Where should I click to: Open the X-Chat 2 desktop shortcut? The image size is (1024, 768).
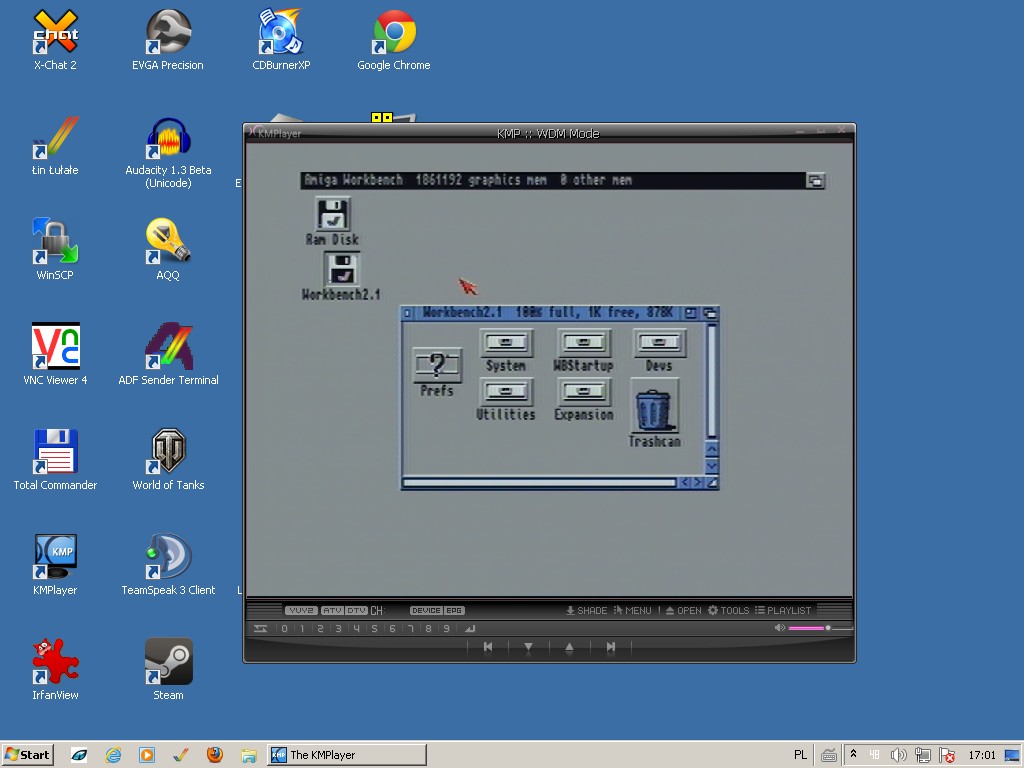tap(56, 40)
